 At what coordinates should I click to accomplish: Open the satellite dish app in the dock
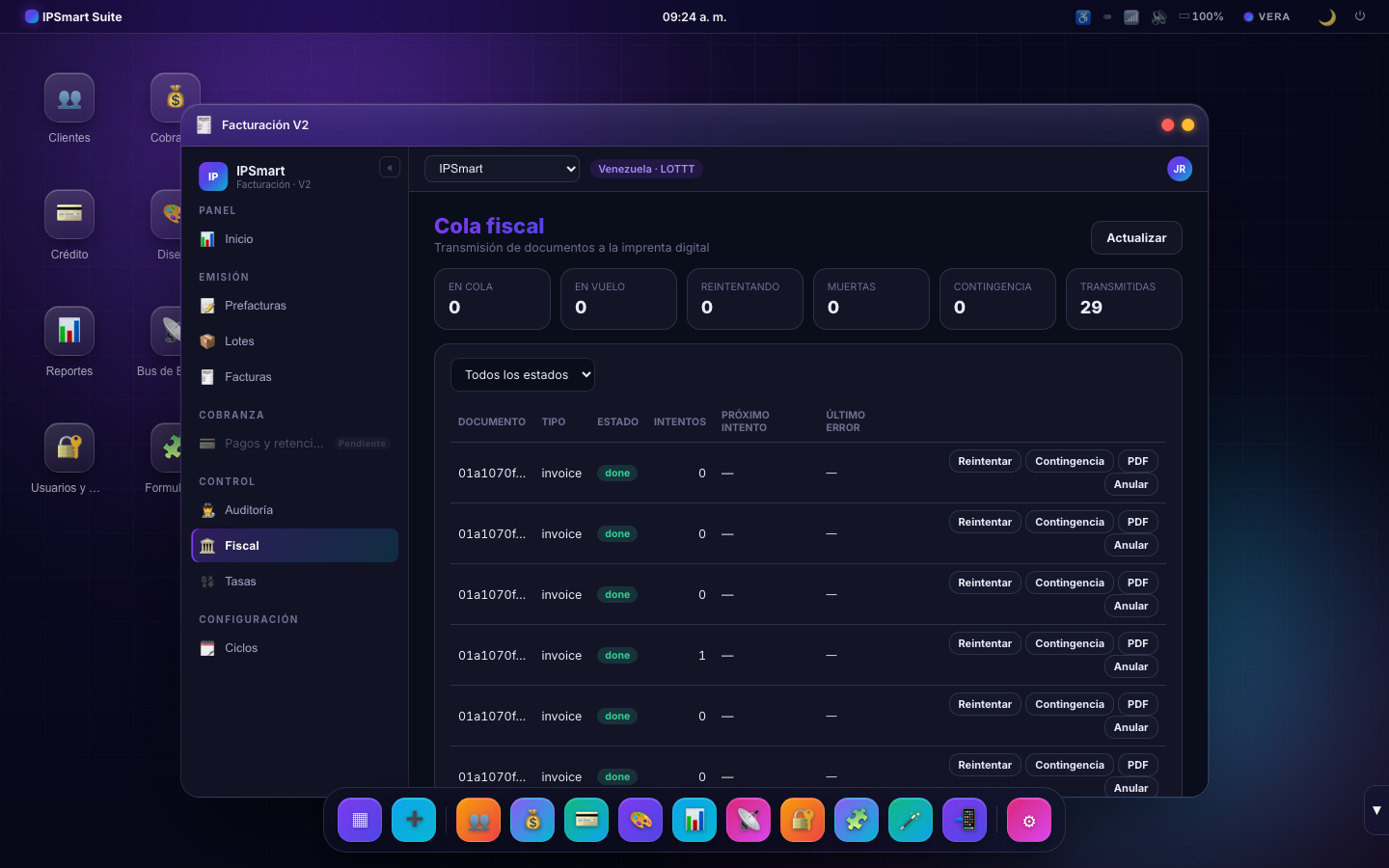[749, 820]
